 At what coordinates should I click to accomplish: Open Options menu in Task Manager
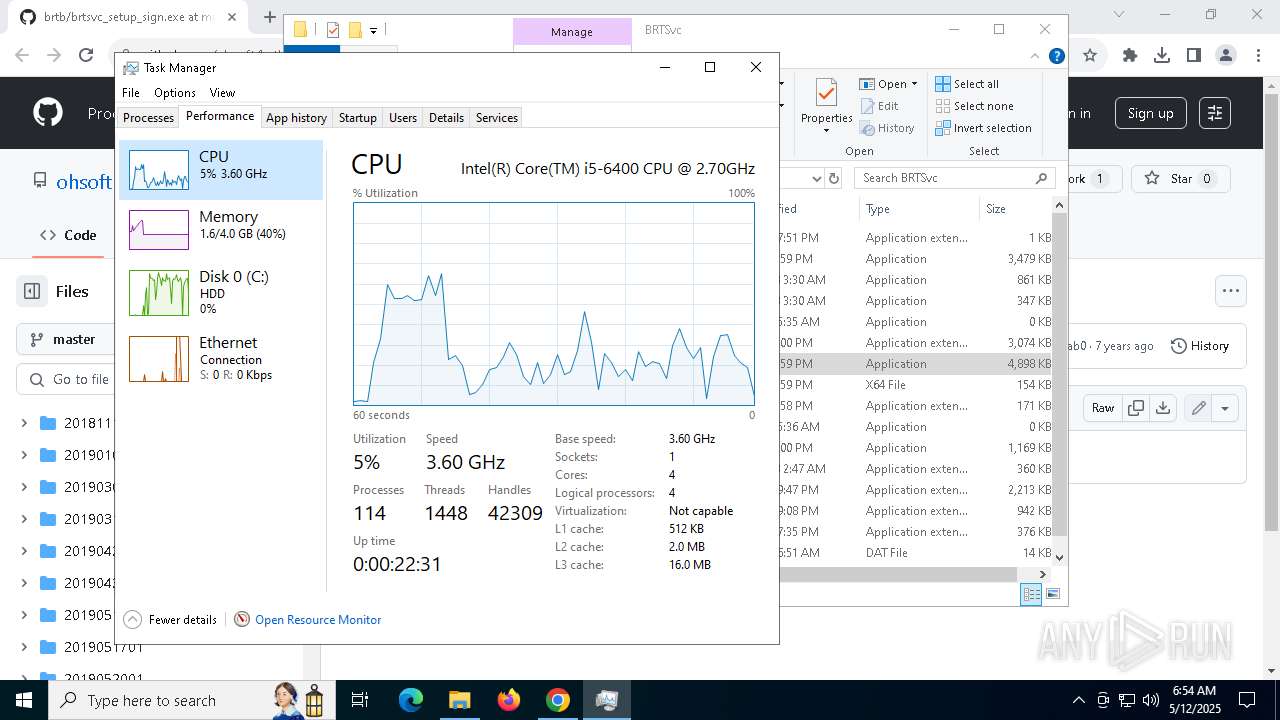pyautogui.click(x=175, y=92)
